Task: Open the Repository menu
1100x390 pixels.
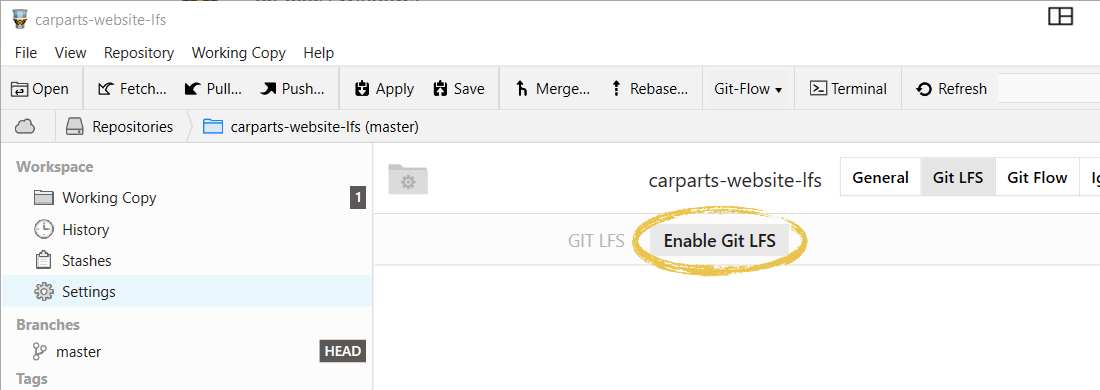Action: coord(139,53)
